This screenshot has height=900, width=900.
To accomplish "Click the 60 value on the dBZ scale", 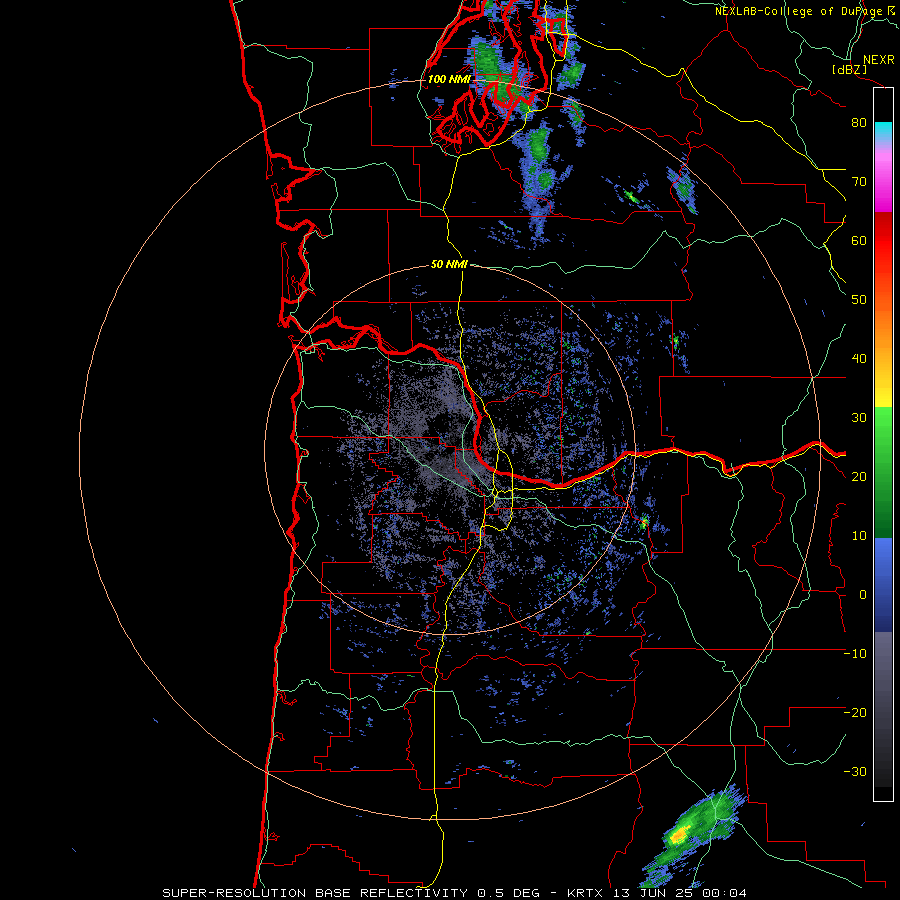I will pos(859,240).
